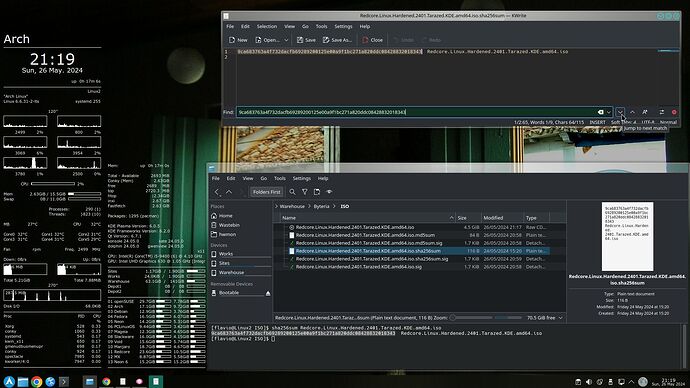Open the 70.5 GiB free space dropdown

click(x=545, y=318)
